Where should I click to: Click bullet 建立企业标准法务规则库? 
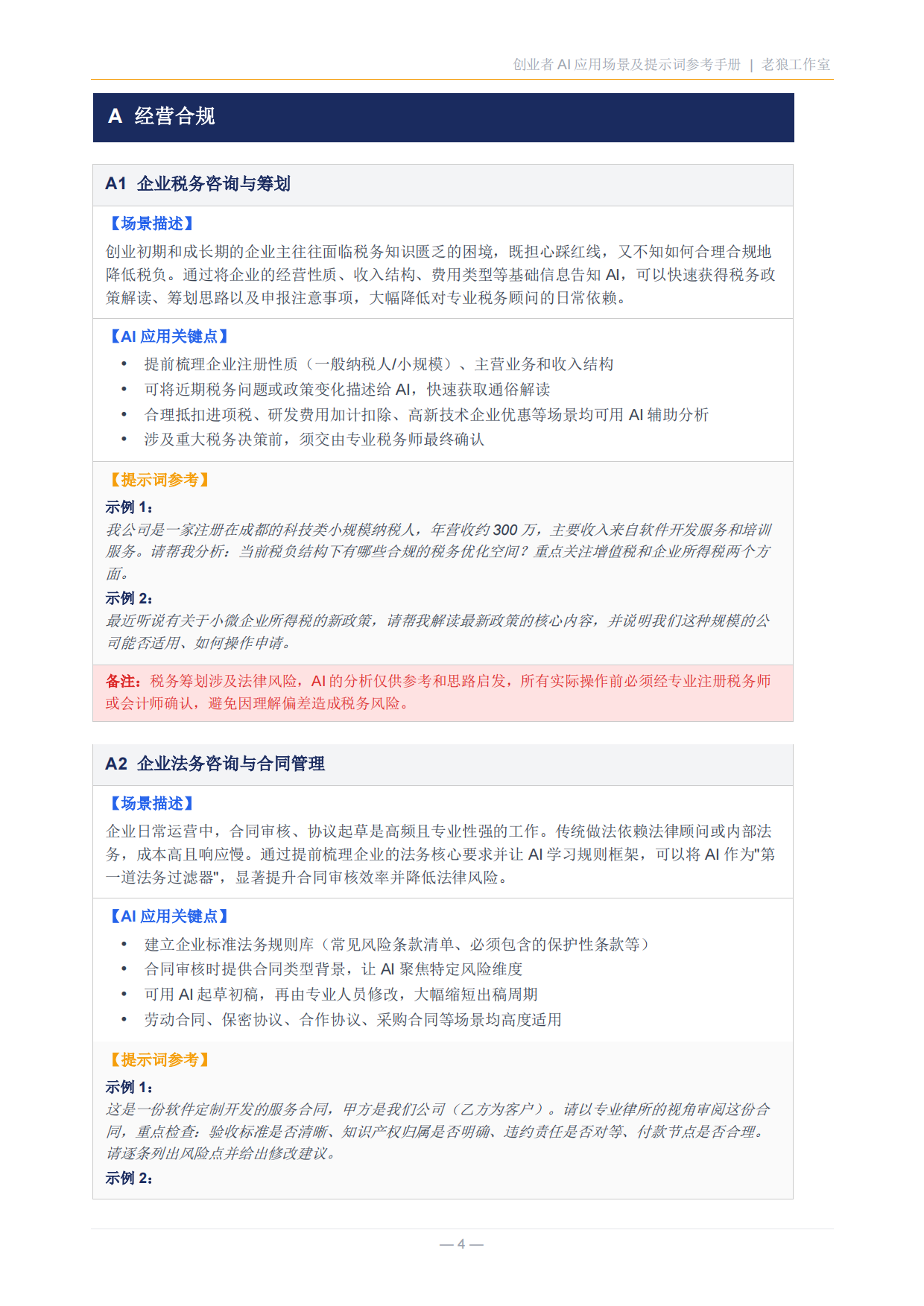coord(399,945)
